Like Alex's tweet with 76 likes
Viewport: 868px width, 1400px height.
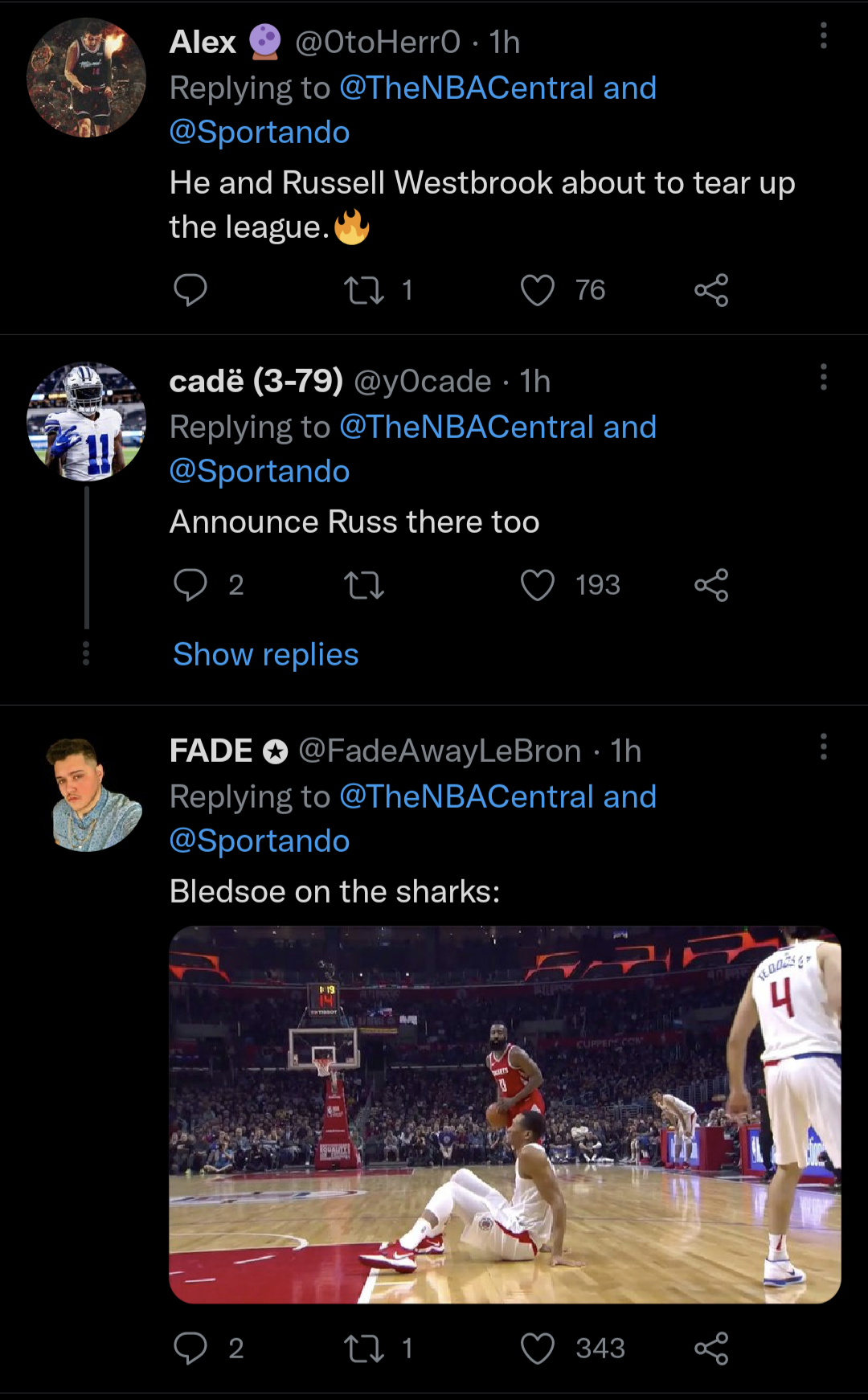pos(538,290)
